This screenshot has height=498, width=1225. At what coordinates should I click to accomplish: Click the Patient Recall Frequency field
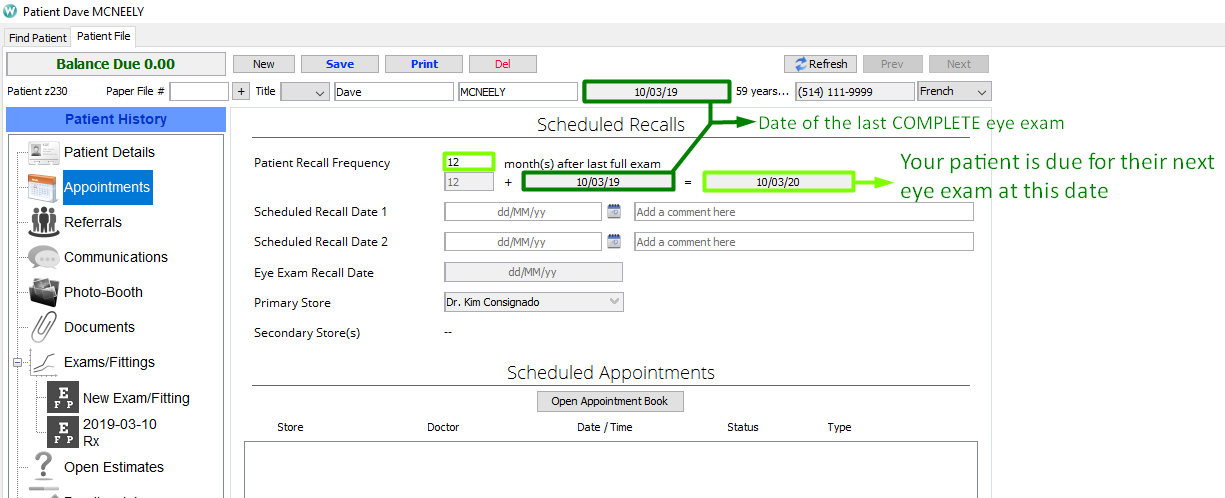pyautogui.click(x=468, y=162)
